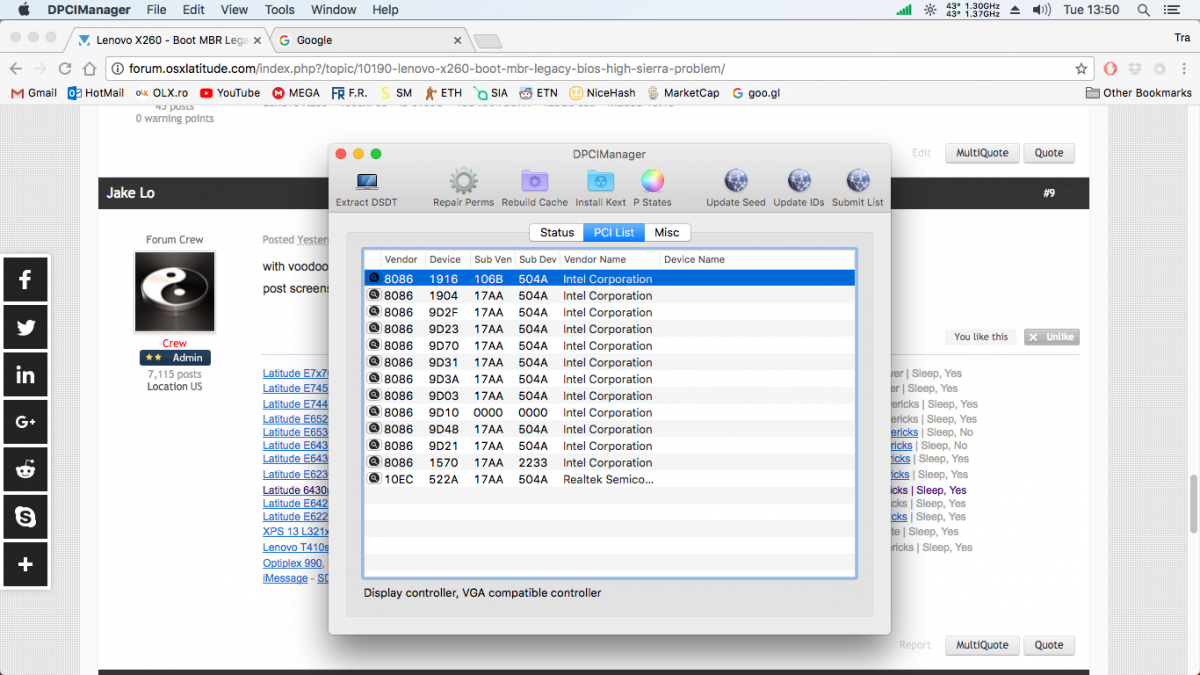
Task: Switch to the Misc tab
Action: click(x=667, y=232)
